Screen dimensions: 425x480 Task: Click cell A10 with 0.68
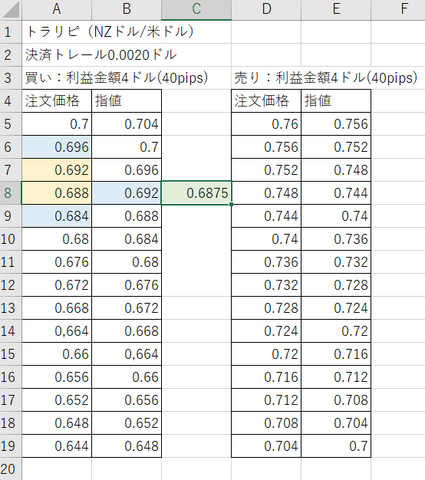[x=57, y=239]
